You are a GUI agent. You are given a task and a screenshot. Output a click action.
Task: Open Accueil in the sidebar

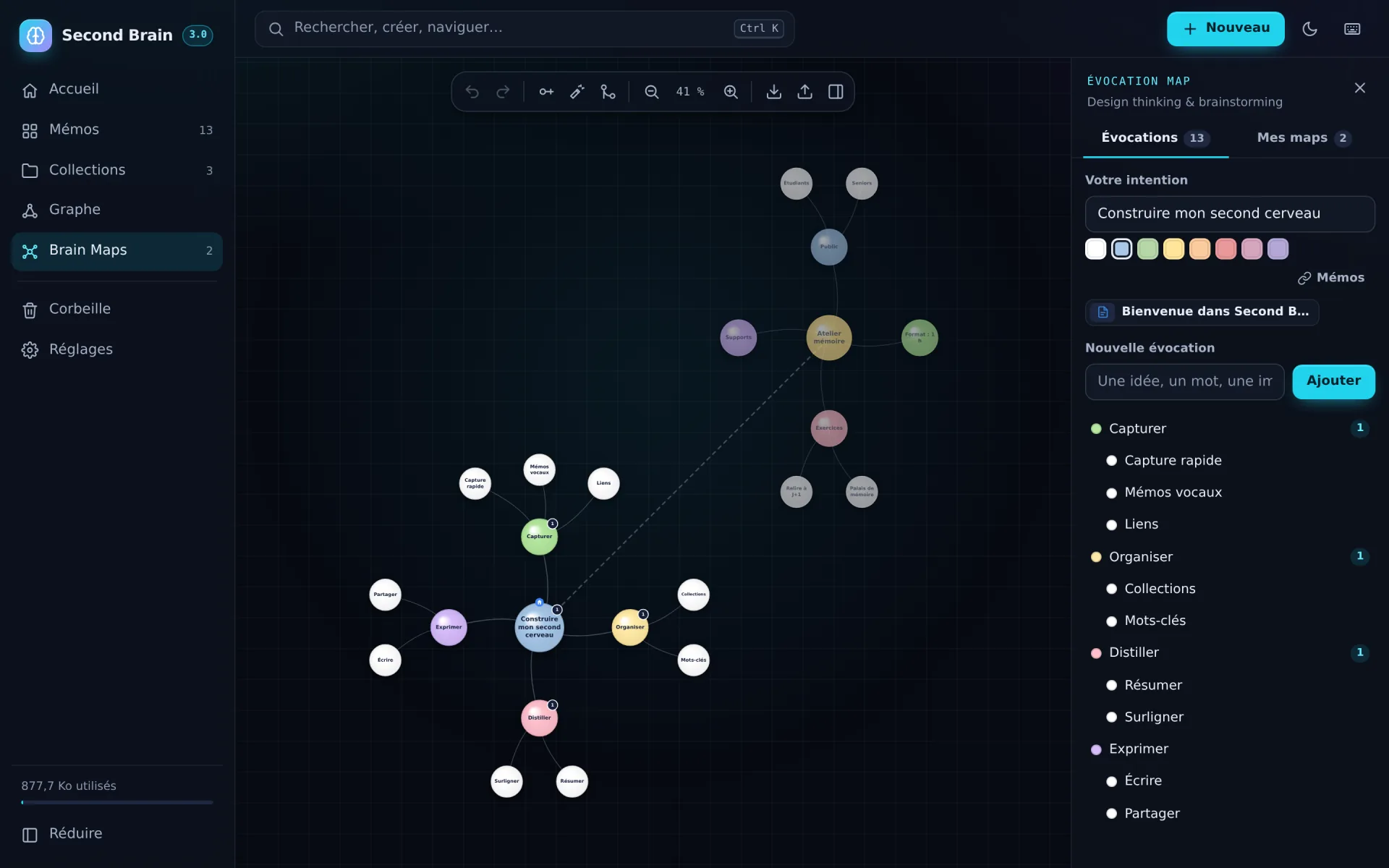pos(116,90)
